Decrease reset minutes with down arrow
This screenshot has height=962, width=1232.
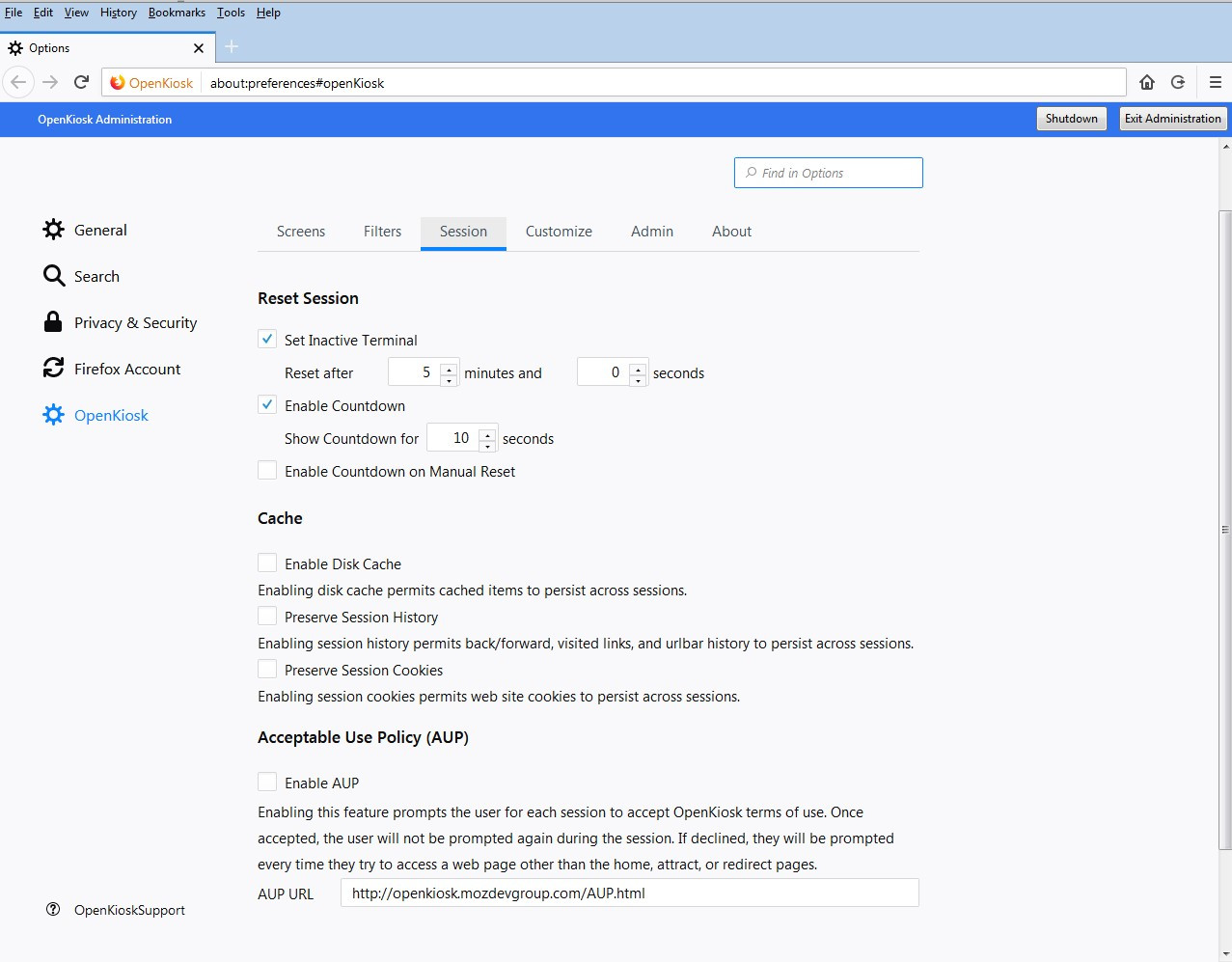(449, 379)
